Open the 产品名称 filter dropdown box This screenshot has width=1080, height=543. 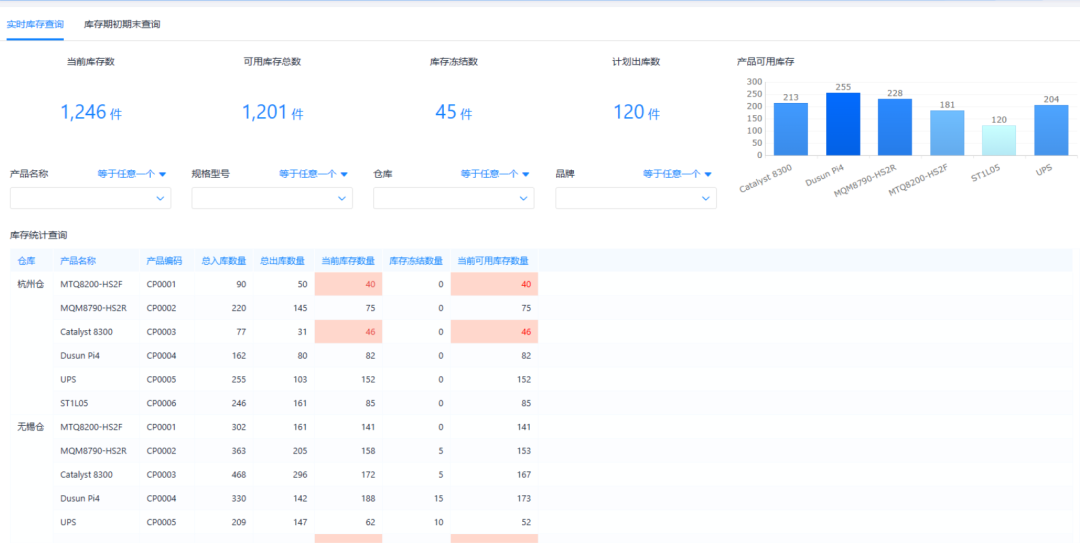90,198
